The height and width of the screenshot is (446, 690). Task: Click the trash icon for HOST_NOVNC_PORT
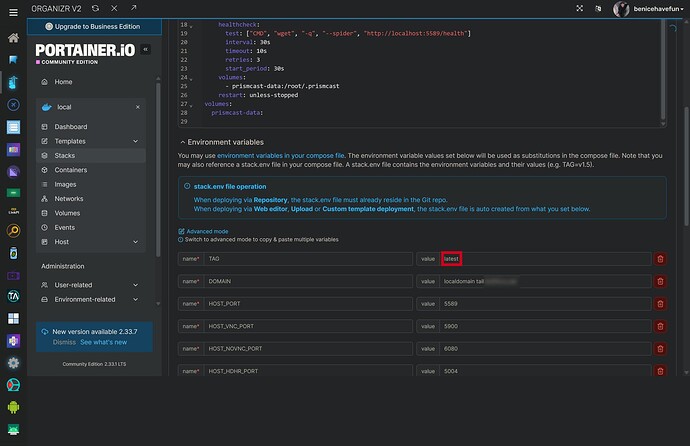coord(659,348)
